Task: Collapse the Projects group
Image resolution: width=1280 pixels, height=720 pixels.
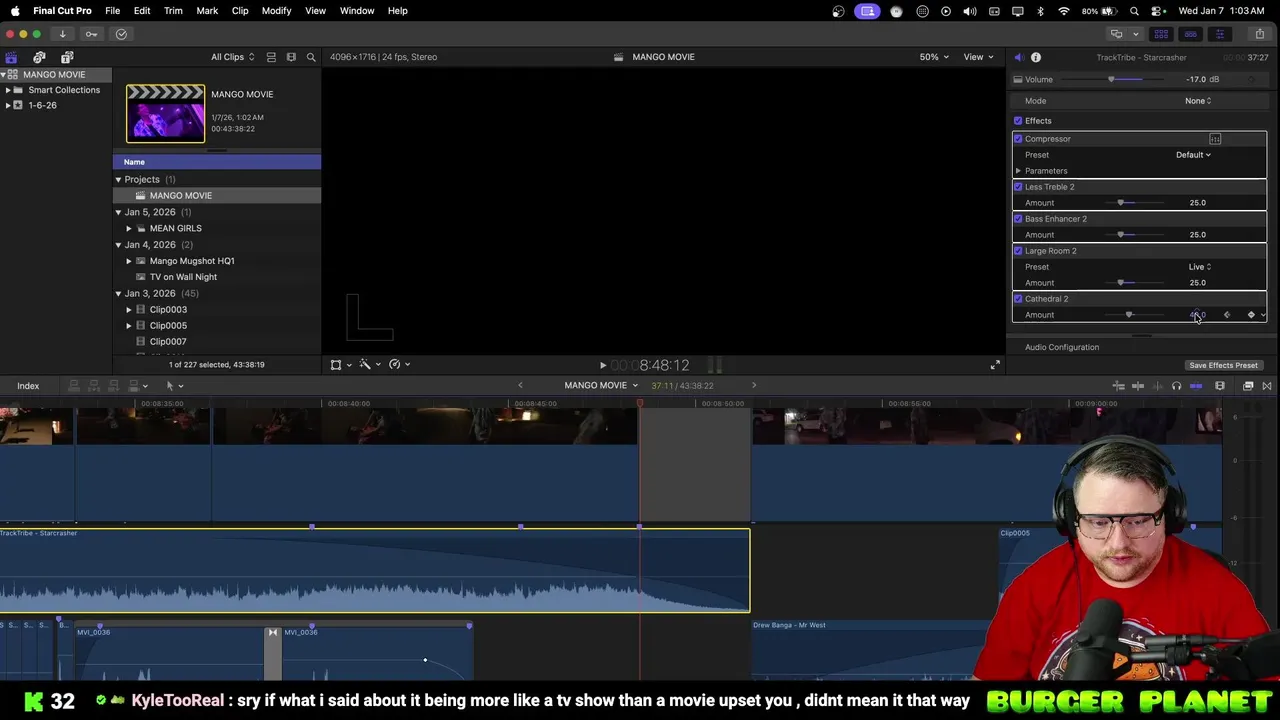Action: pyautogui.click(x=118, y=180)
